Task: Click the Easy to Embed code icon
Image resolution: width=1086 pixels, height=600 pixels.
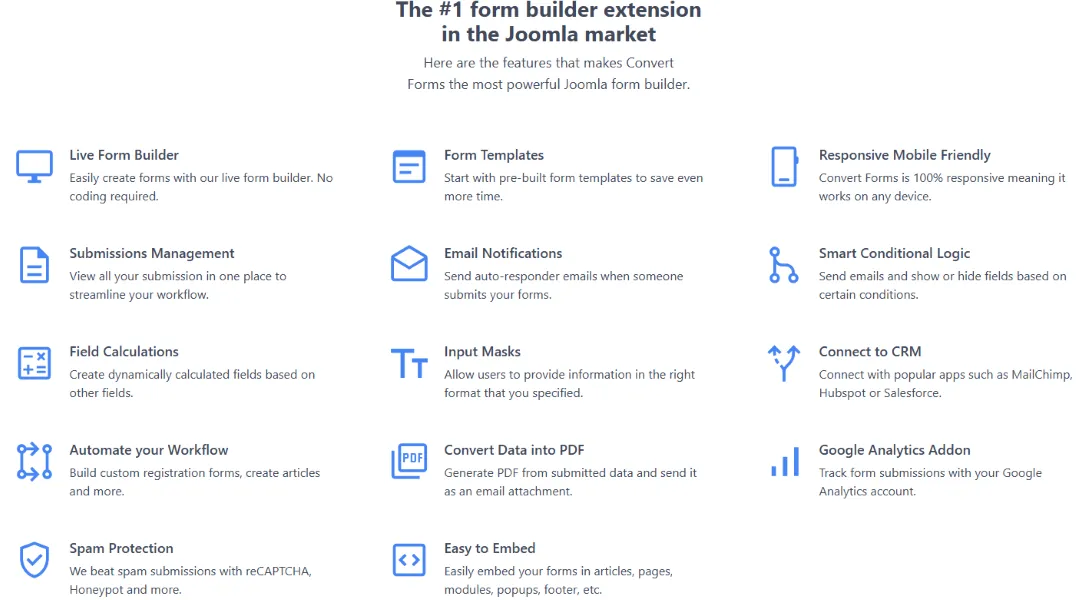Action: pyautogui.click(x=409, y=560)
